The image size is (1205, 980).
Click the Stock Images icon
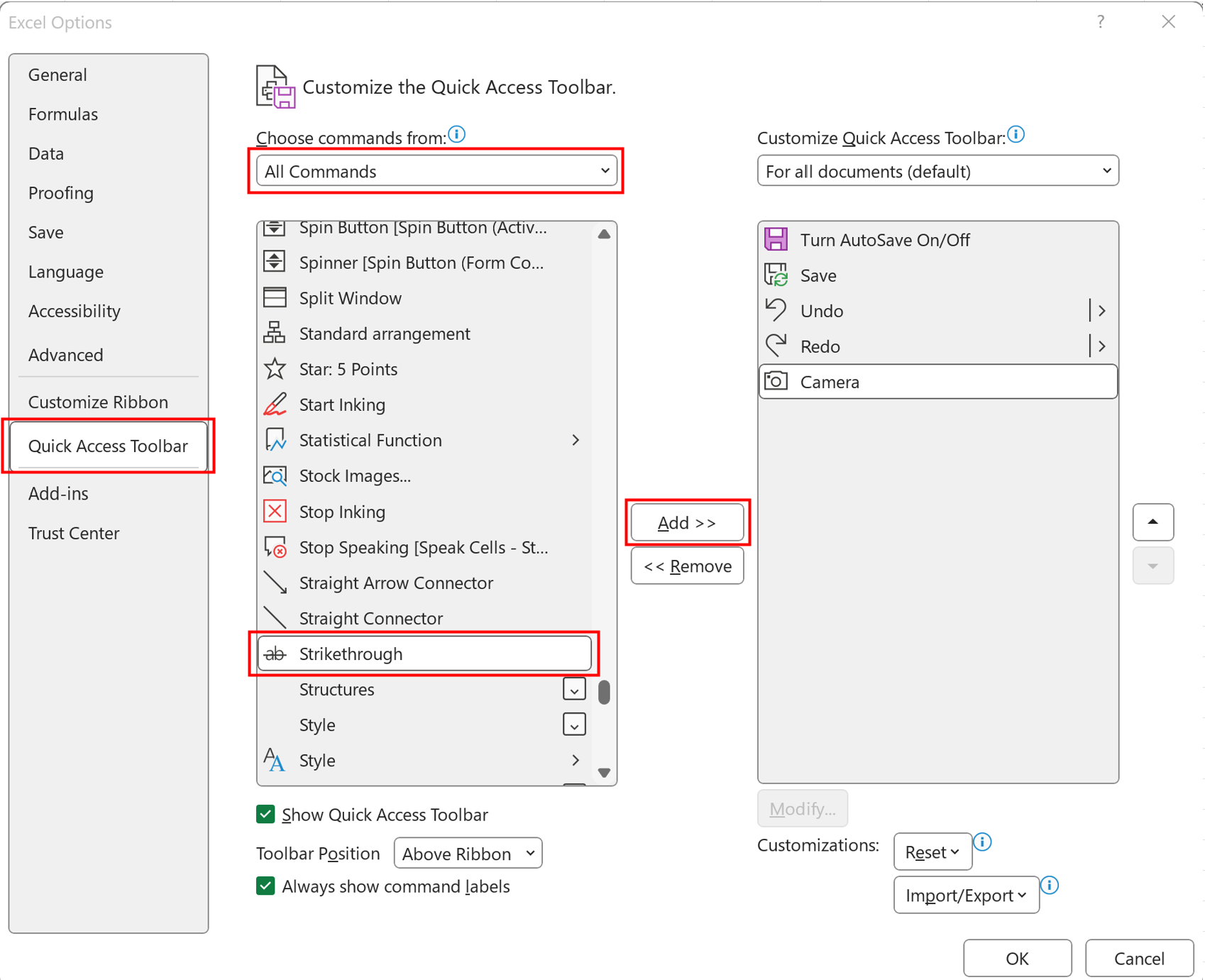(x=275, y=475)
